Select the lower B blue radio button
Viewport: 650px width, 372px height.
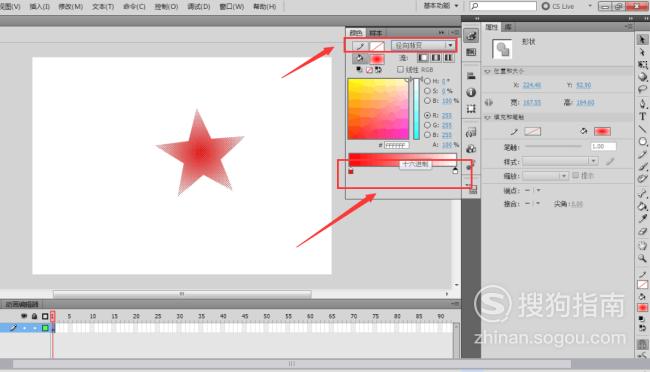pos(427,135)
